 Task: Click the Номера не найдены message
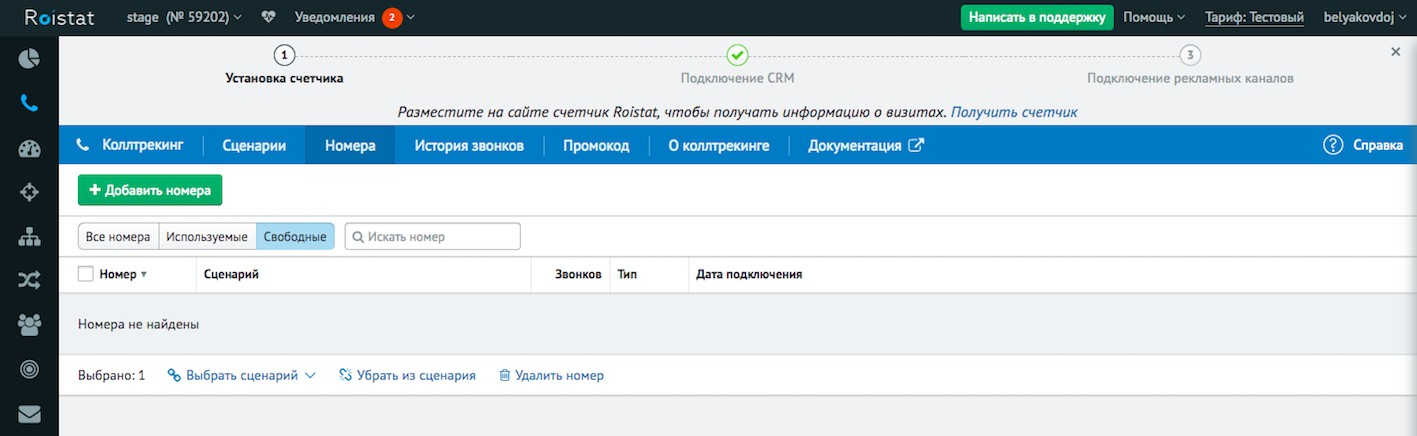pyautogui.click(x=139, y=324)
